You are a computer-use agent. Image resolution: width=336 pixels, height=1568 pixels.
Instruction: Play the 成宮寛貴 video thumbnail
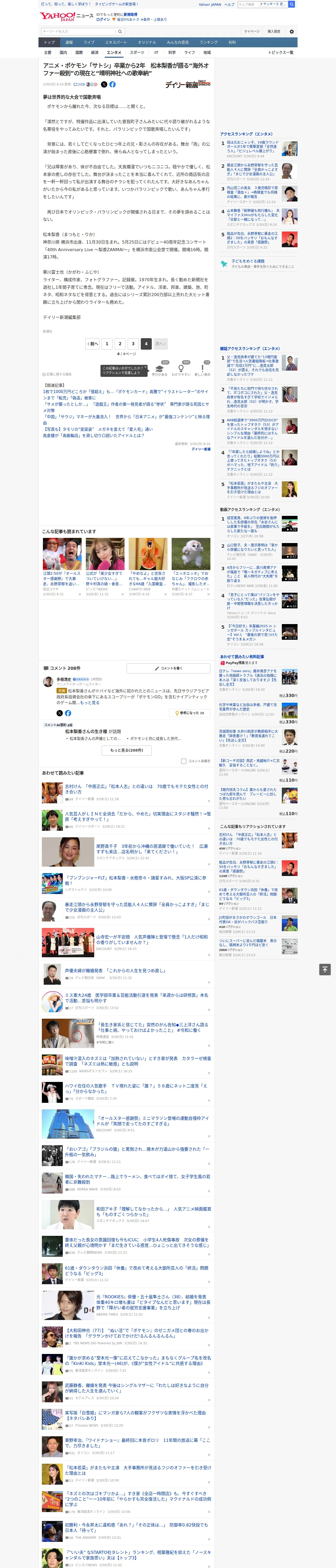click(x=290, y=523)
